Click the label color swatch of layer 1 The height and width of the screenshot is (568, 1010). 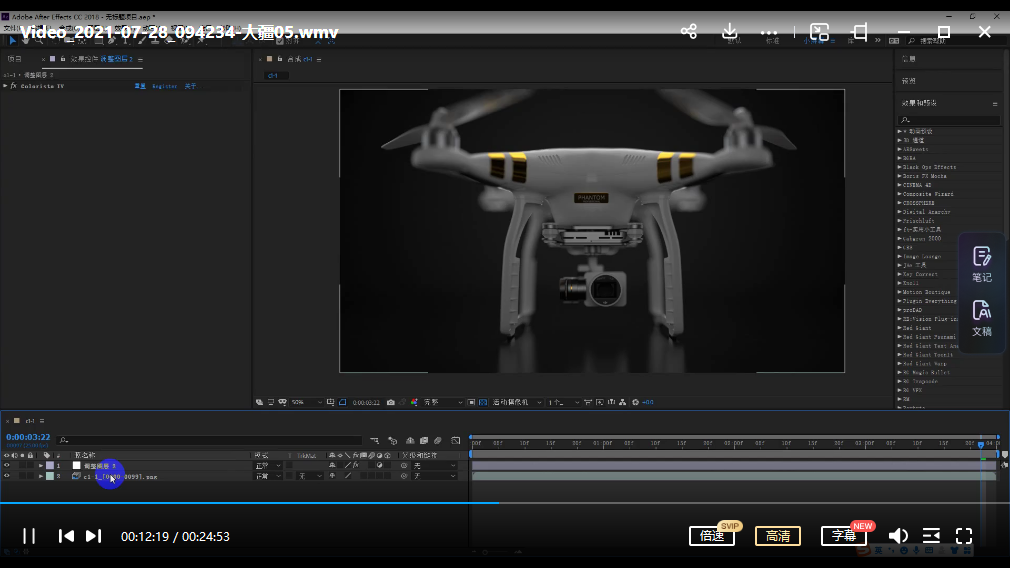click(50, 466)
